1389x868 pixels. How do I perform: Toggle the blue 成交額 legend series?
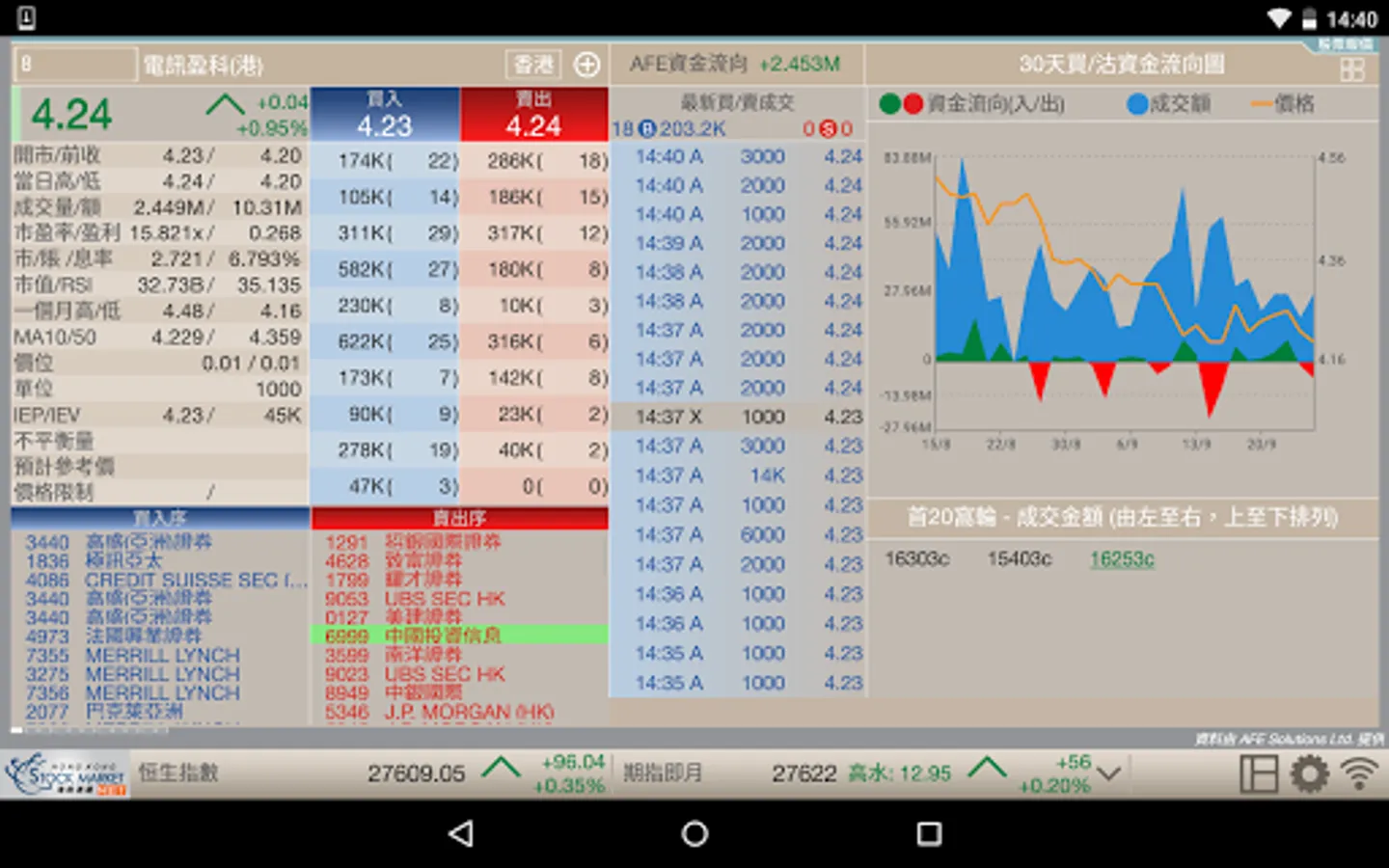[1168, 104]
